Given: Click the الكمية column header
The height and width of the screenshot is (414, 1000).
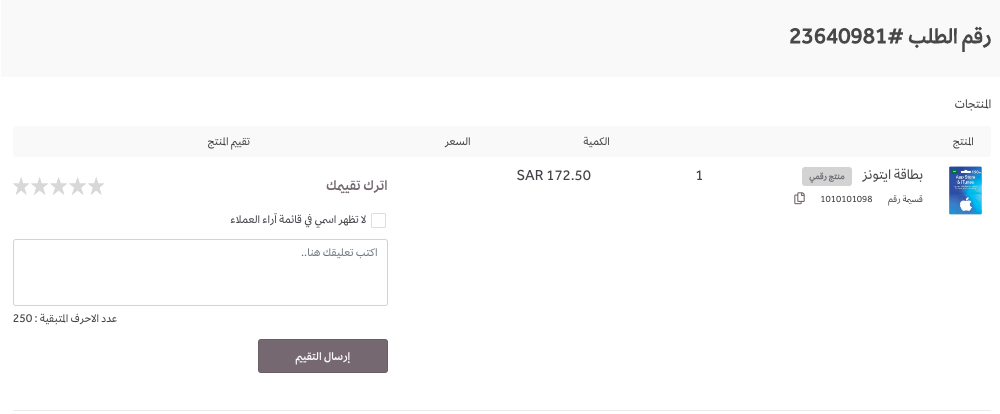Looking at the screenshot, I should coord(596,142).
